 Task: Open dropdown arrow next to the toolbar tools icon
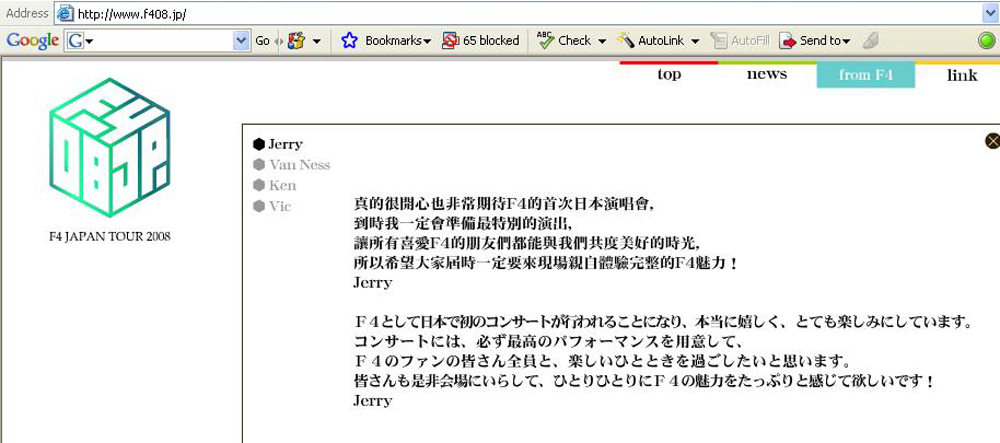point(316,41)
